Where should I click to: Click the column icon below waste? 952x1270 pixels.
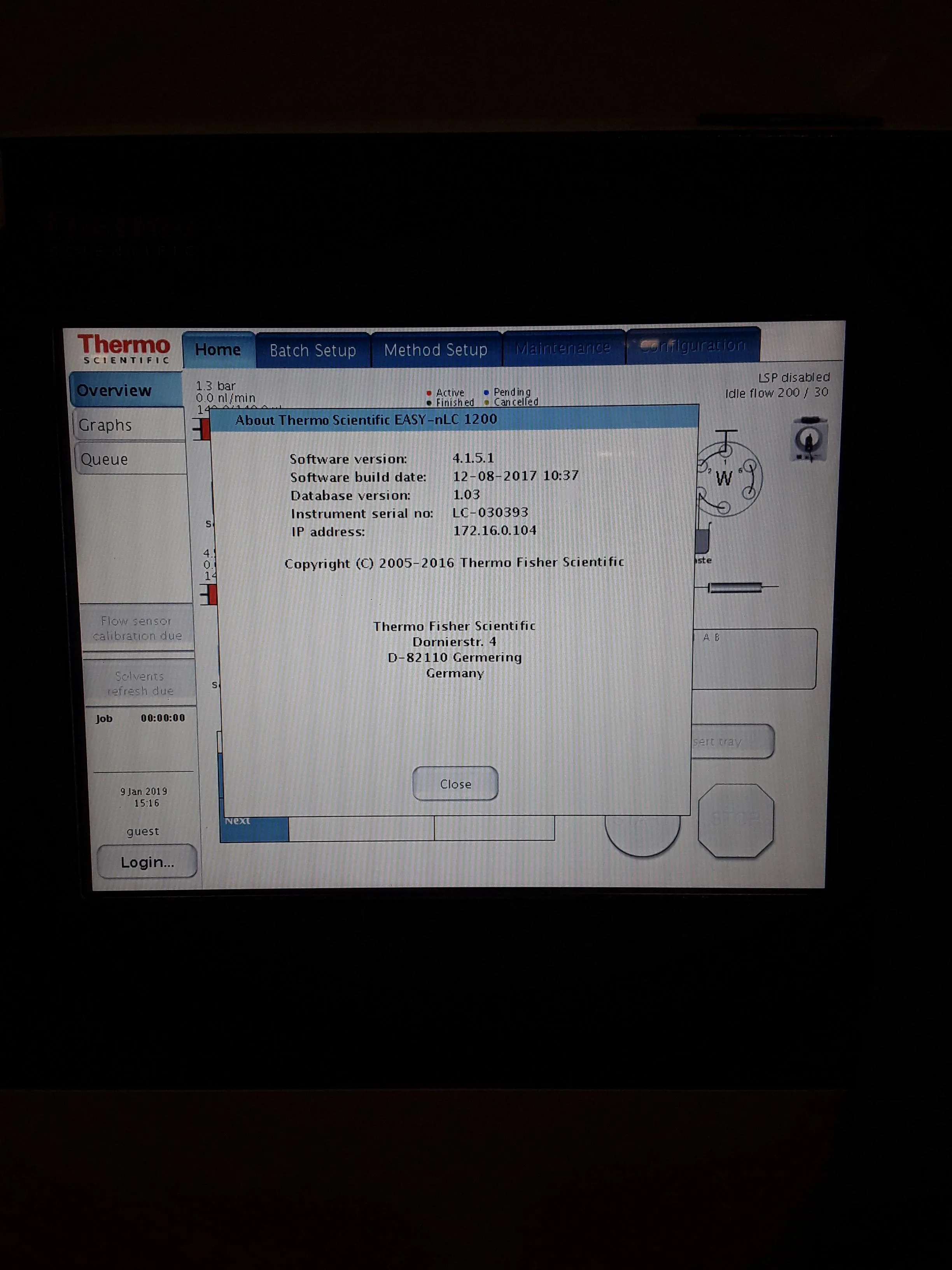click(x=735, y=588)
